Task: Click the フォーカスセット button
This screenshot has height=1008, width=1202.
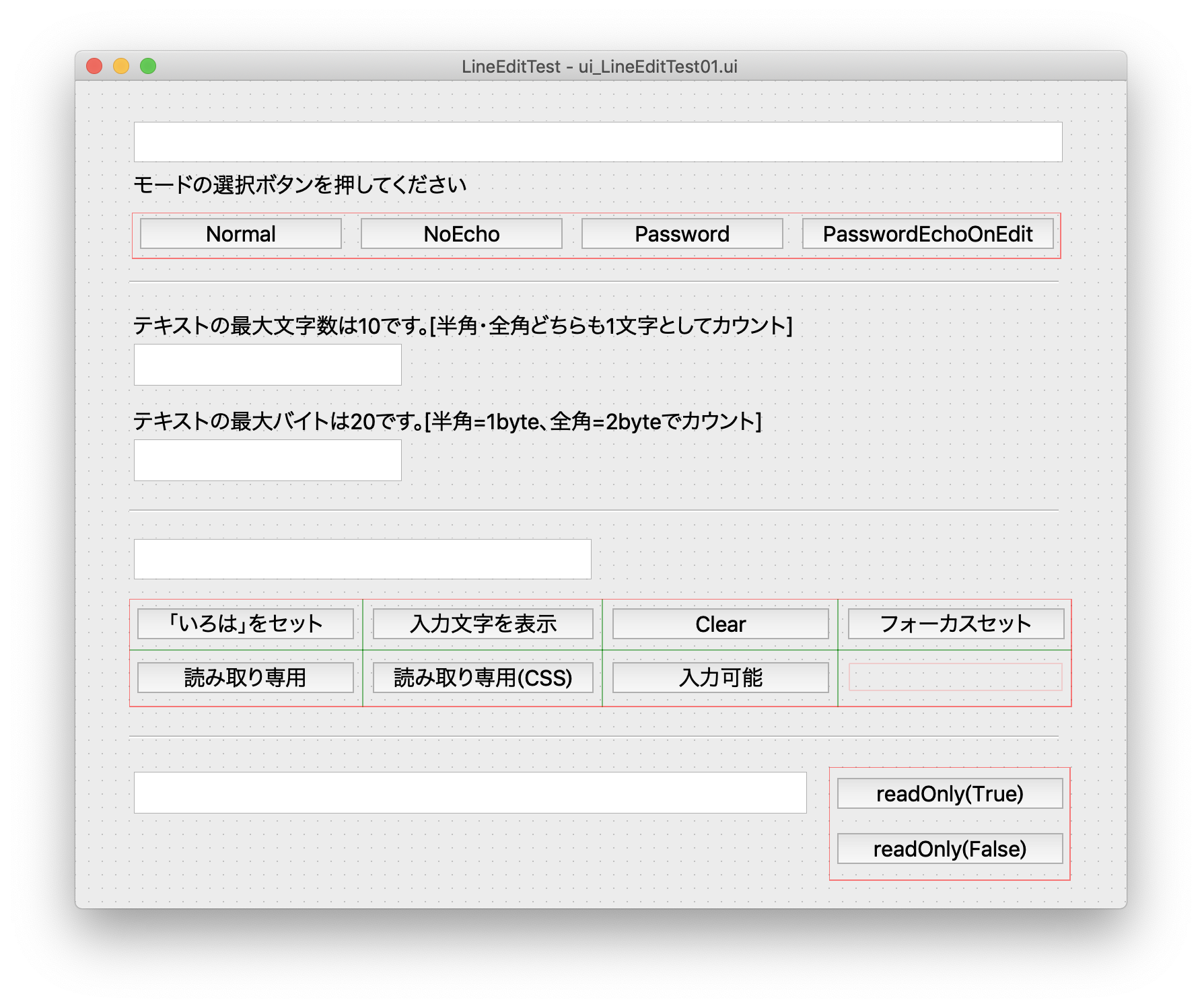Action: click(x=956, y=624)
